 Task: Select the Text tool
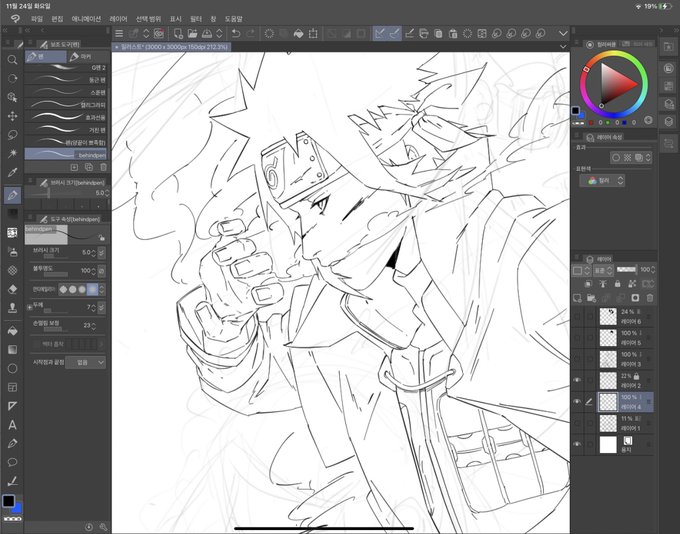12,425
